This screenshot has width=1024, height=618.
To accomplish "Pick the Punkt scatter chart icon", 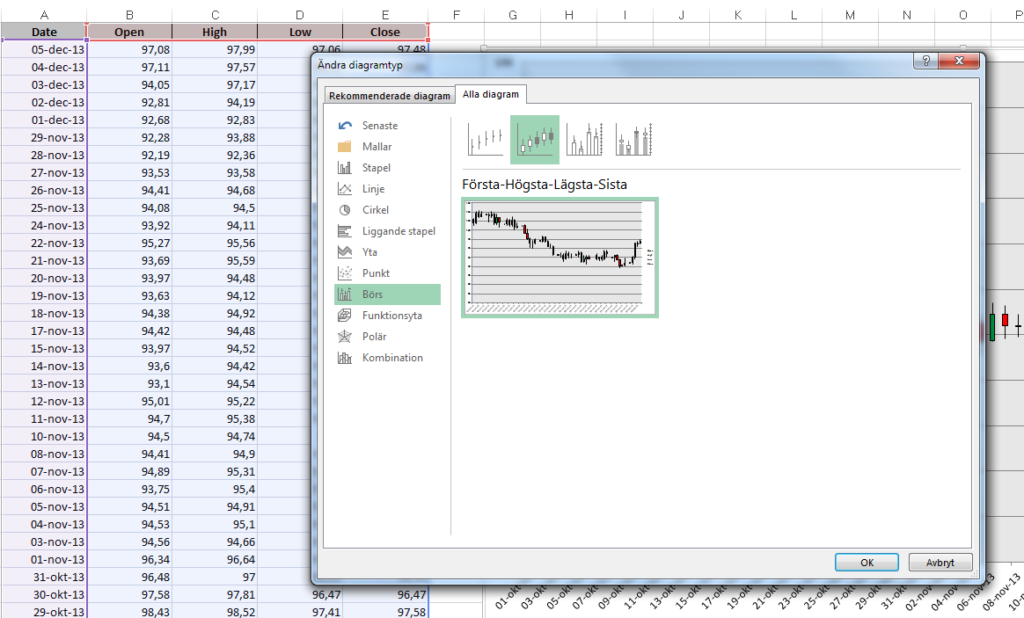I will point(345,273).
